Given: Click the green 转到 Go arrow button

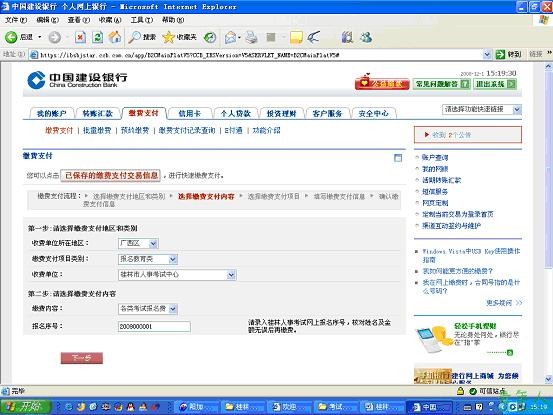Looking at the screenshot, I should tap(508, 54).
